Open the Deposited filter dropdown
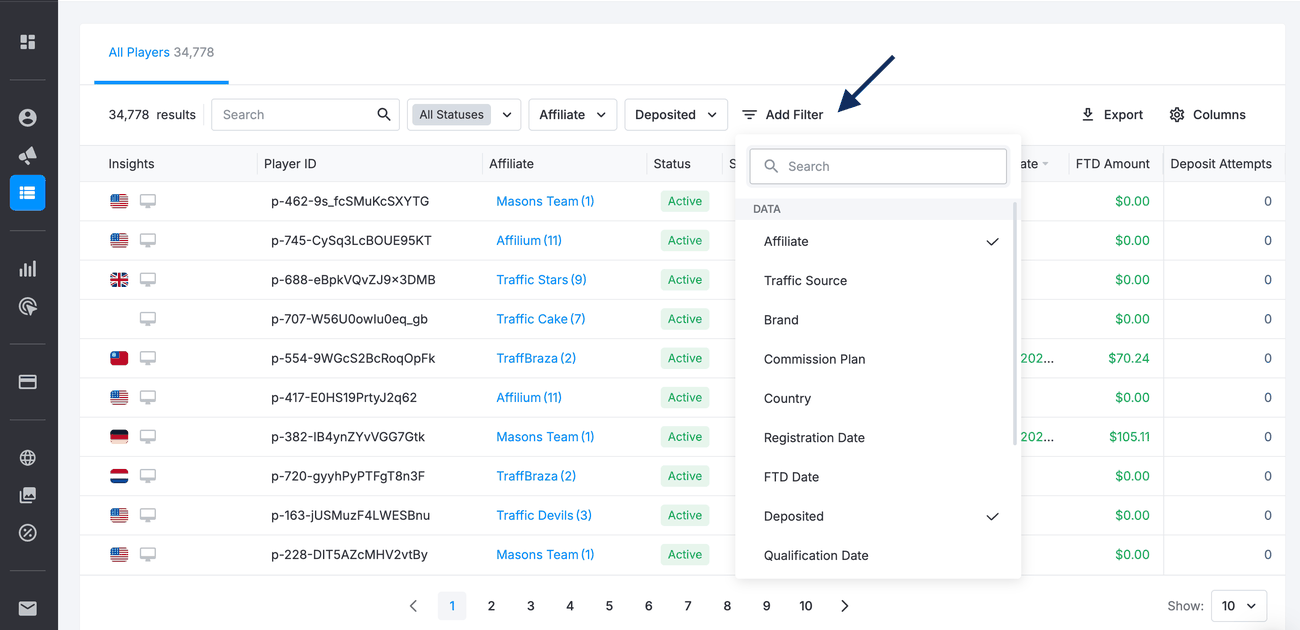Viewport: 1300px width, 630px height. coord(676,115)
